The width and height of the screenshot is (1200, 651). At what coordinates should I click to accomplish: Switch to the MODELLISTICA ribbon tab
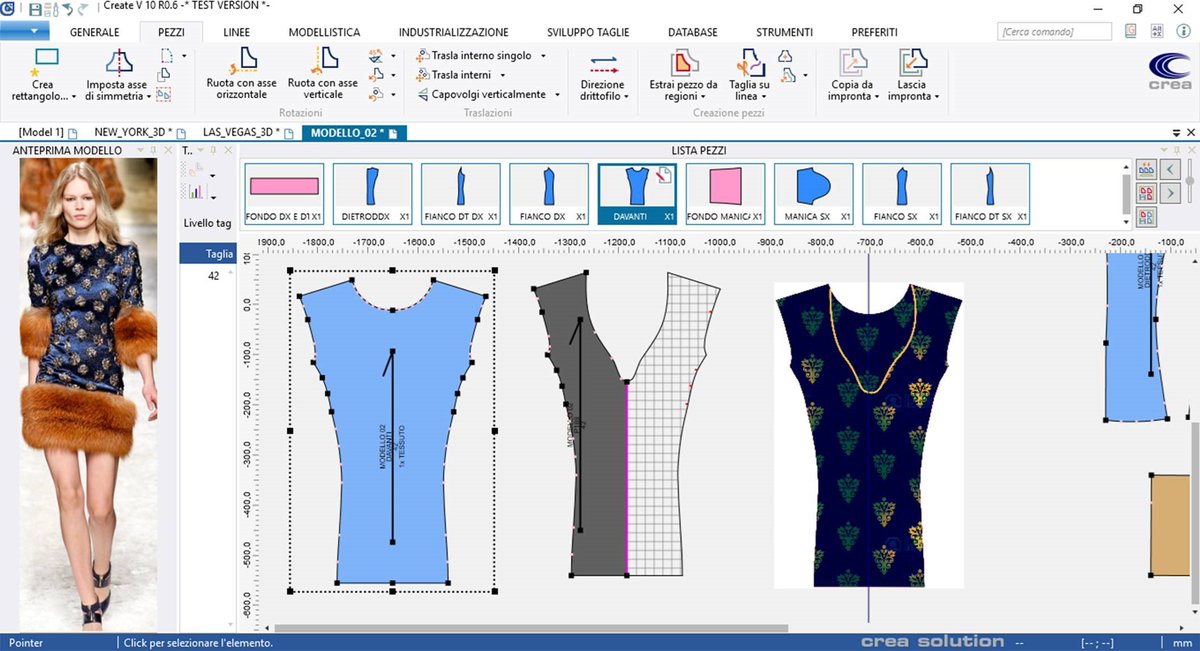(x=324, y=31)
